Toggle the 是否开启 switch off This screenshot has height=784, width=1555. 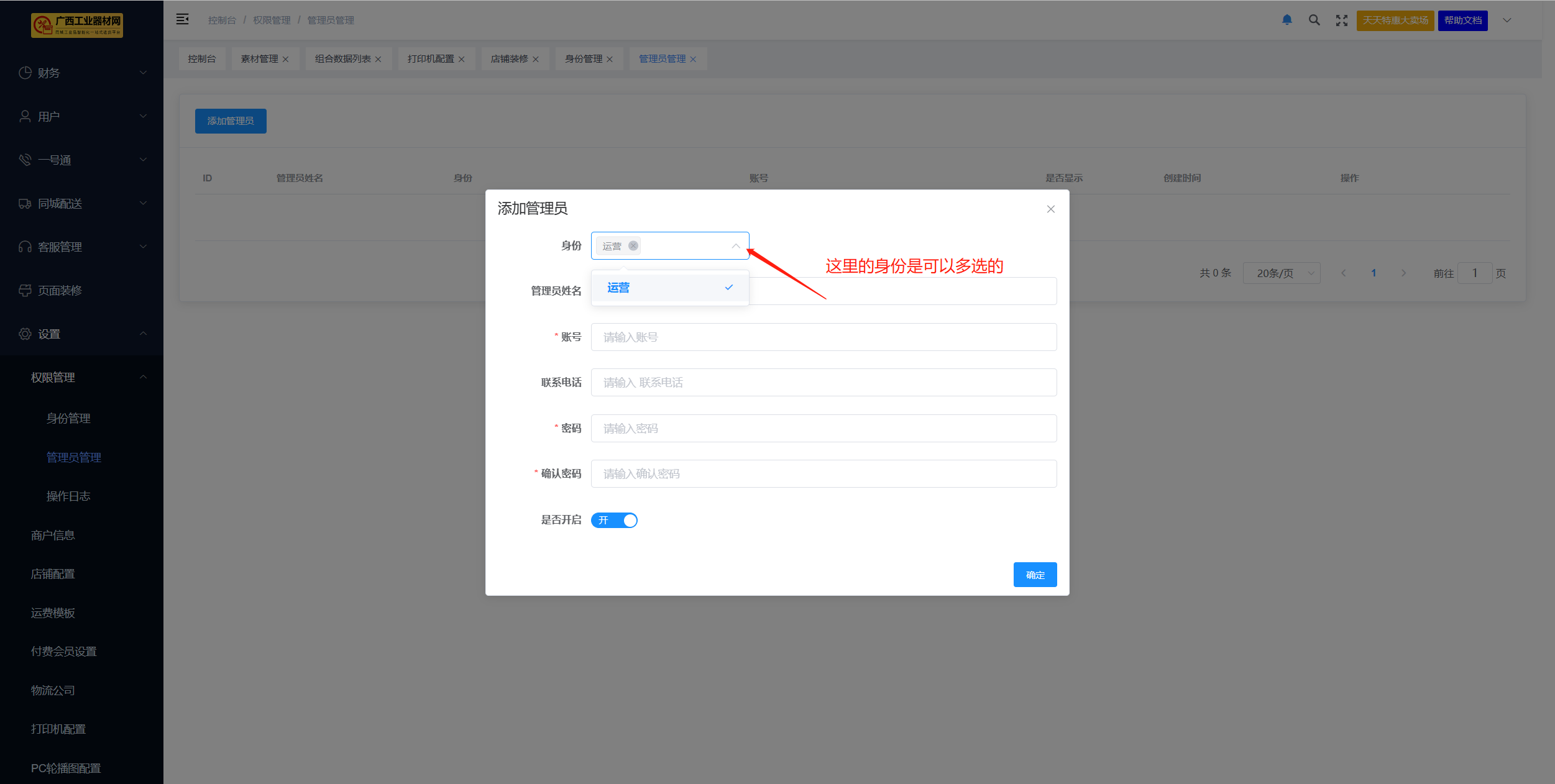[614, 520]
